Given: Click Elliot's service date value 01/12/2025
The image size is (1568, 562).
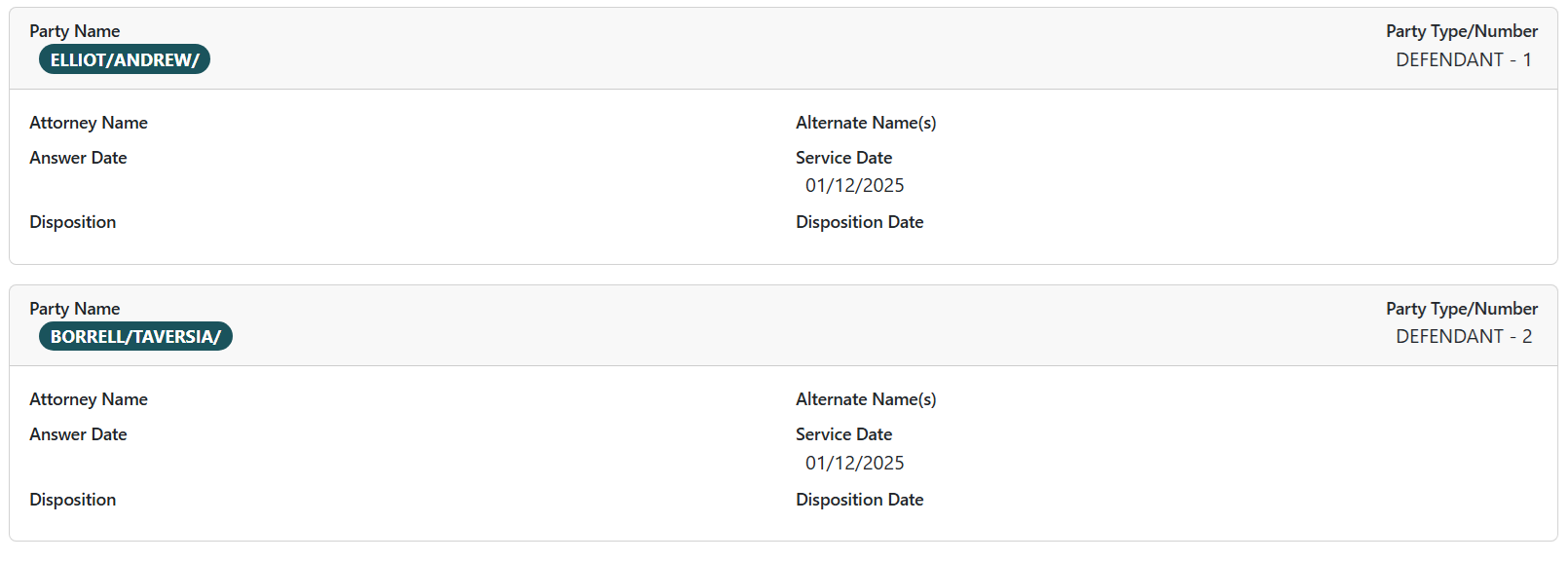Looking at the screenshot, I should point(854,185).
